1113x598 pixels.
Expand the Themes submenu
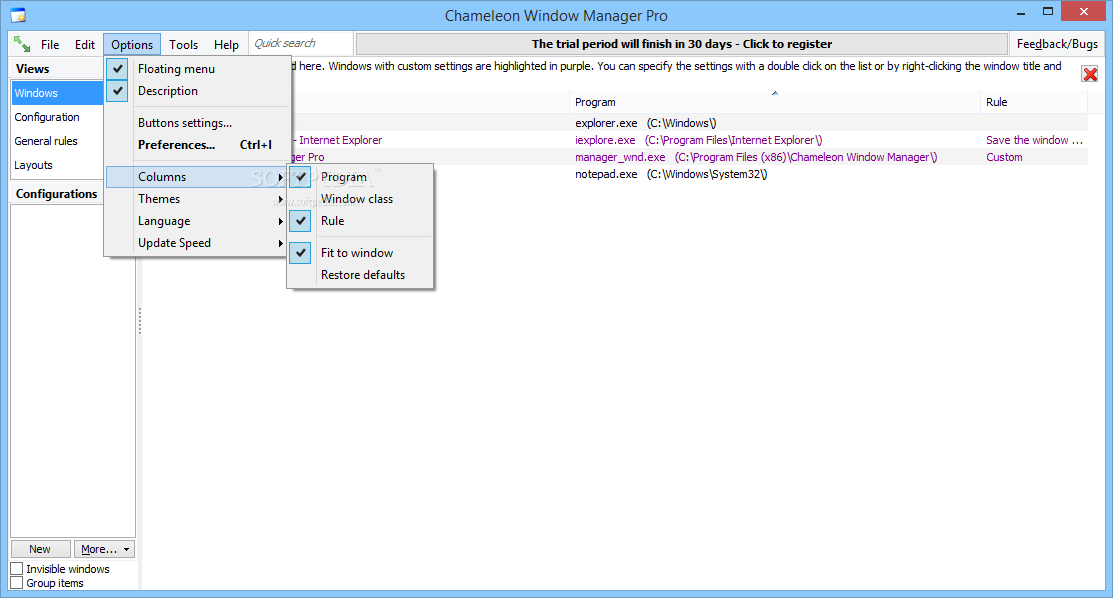(x=198, y=199)
